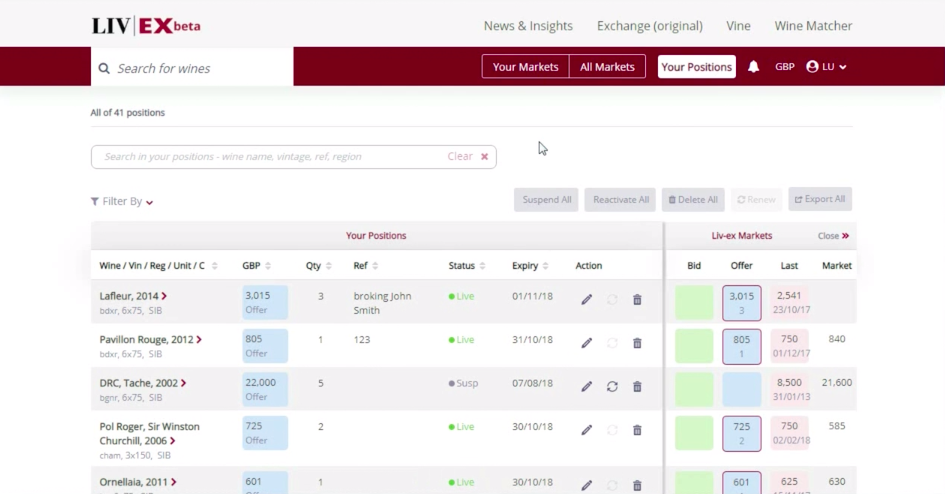The image size is (945, 494).
Task: Delete the Ornellaia 2011 position
Action: point(637,485)
